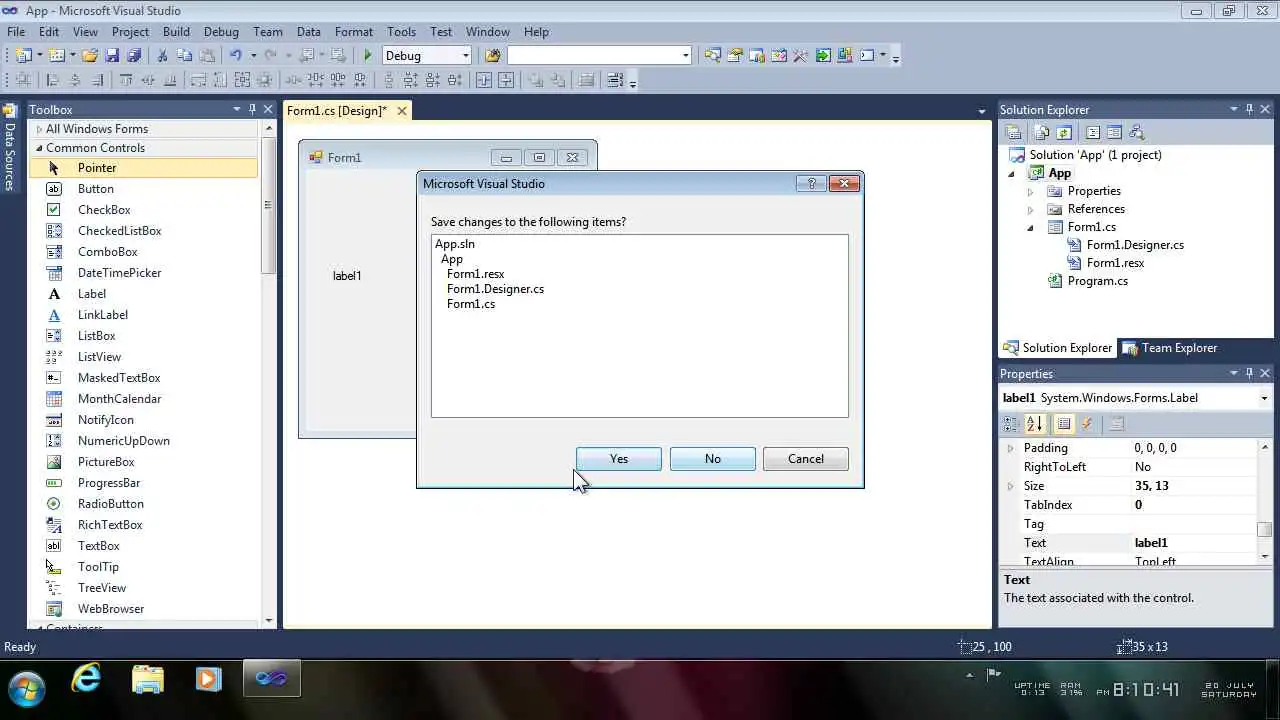Collapse Common Controls group in Toolbox
The image size is (1280, 720).
(x=39, y=148)
